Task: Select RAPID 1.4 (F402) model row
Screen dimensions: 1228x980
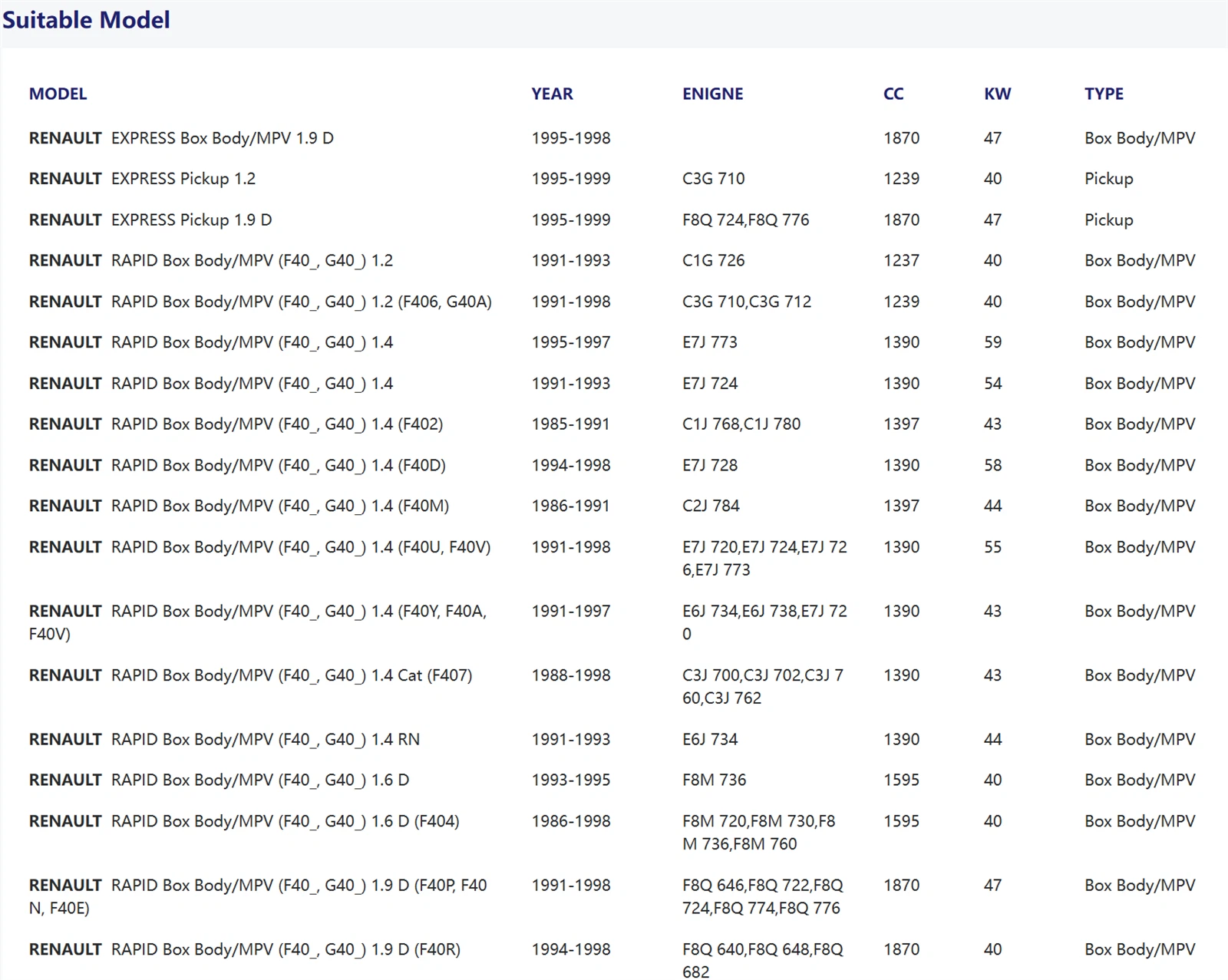Action: click(236, 424)
